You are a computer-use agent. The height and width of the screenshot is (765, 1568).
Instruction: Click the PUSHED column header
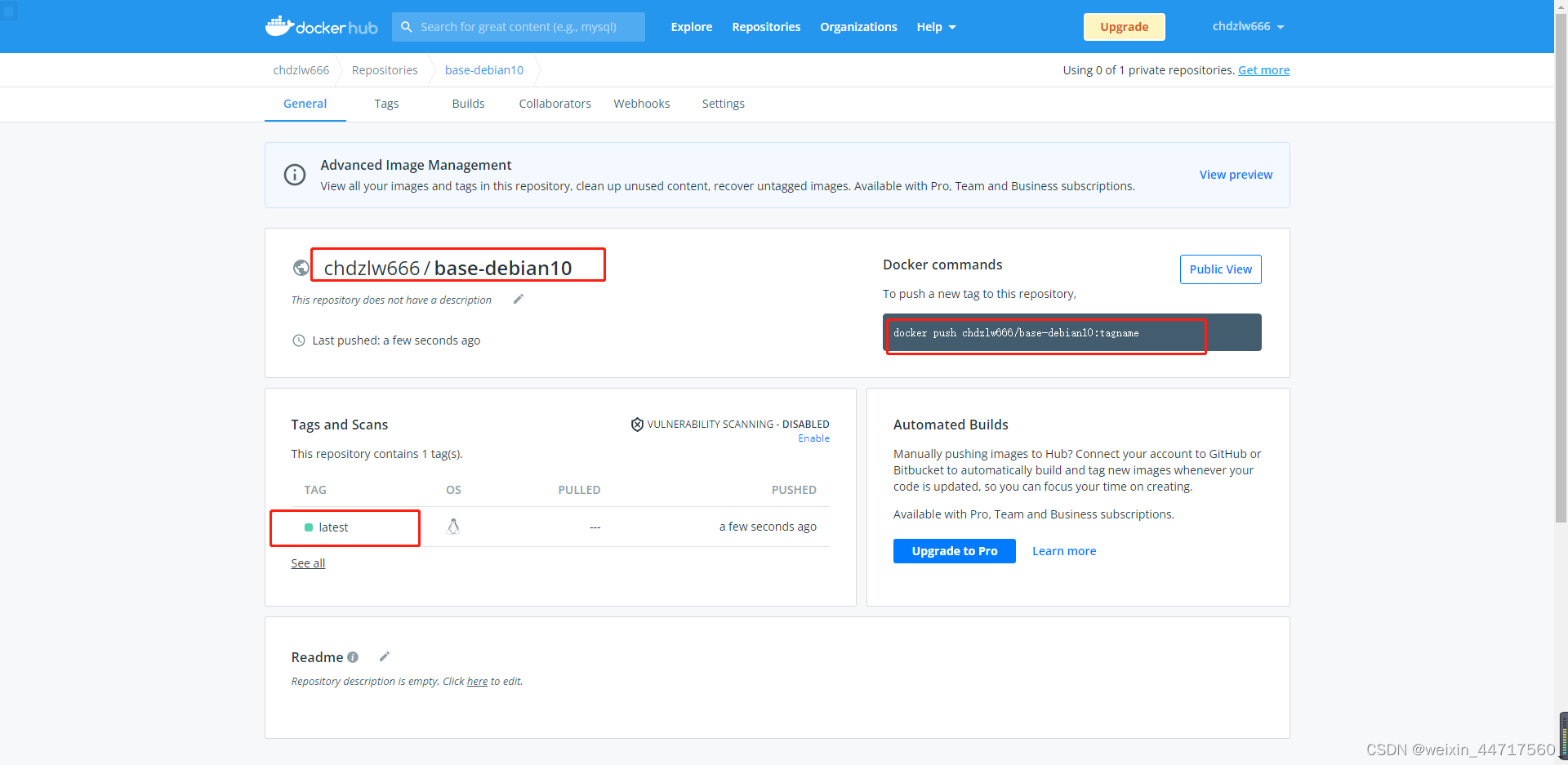click(x=794, y=490)
